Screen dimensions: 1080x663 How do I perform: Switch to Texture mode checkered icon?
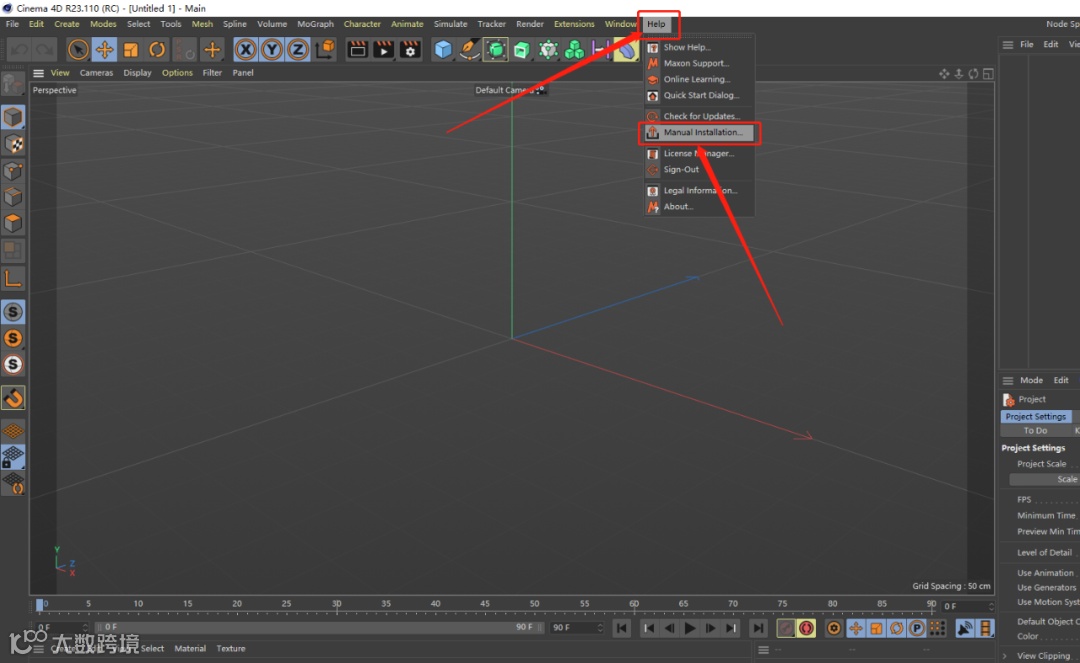click(12, 144)
